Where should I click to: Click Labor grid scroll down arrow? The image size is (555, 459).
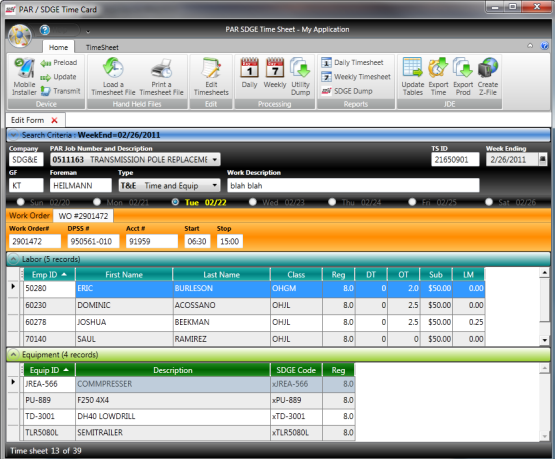click(544, 340)
